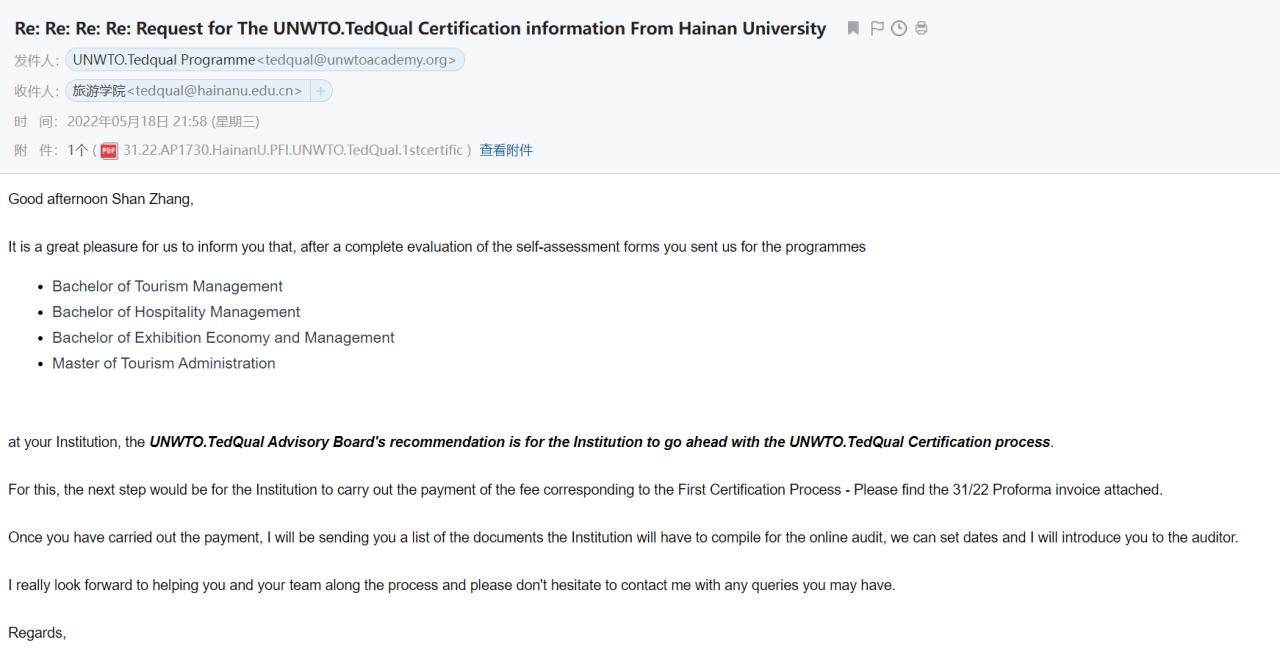Screen dimensions: 1280x665
Task: Click the 'Regards,' closing line
Action: (37, 633)
